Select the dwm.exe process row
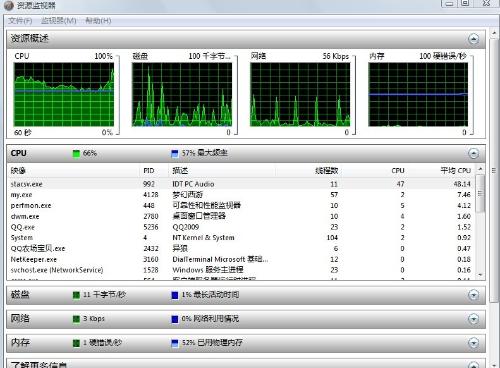This screenshot has width=500, height=368. 241,216
